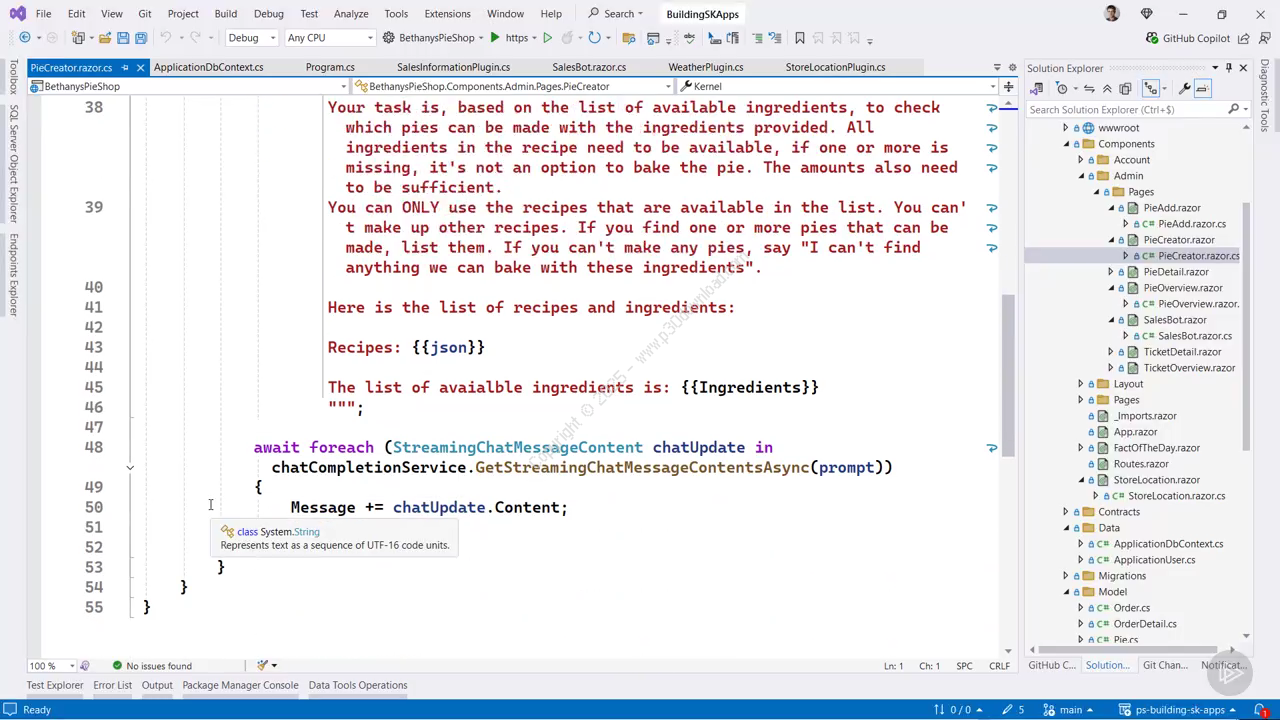Click the pencil changes count icon in status bar

coord(1013,710)
